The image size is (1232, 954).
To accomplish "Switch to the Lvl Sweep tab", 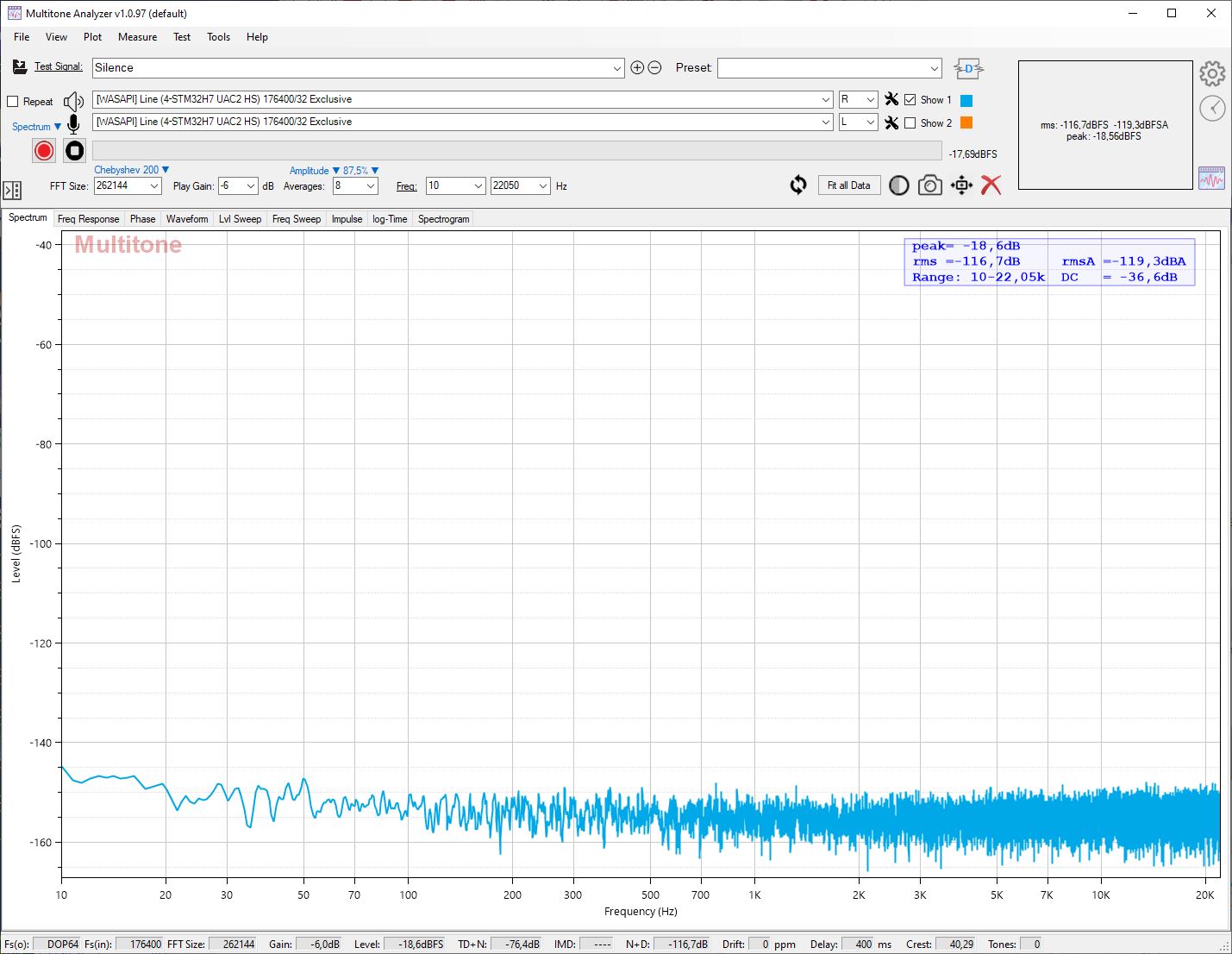I will (240, 219).
